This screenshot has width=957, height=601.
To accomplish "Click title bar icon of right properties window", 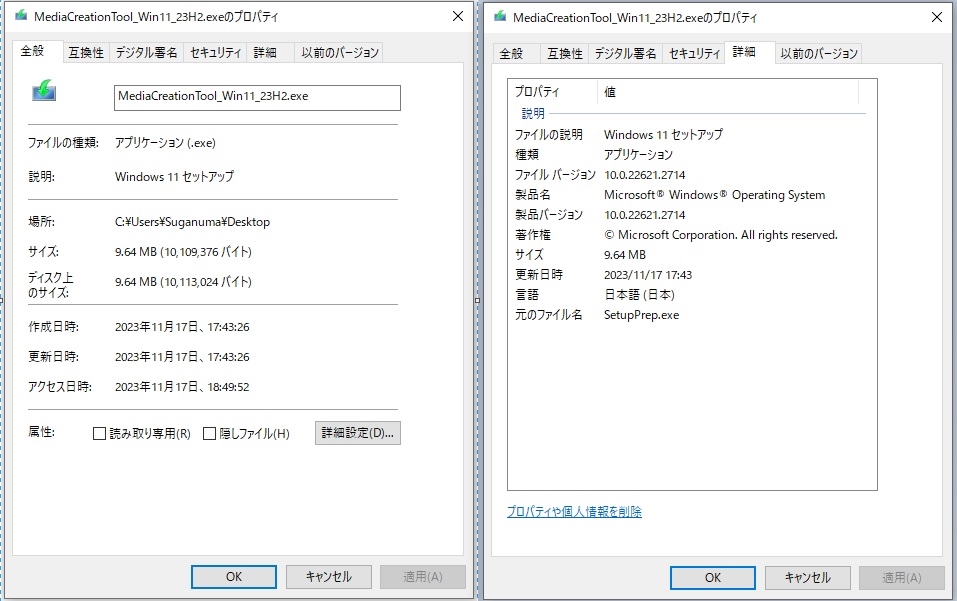I will click(500, 16).
